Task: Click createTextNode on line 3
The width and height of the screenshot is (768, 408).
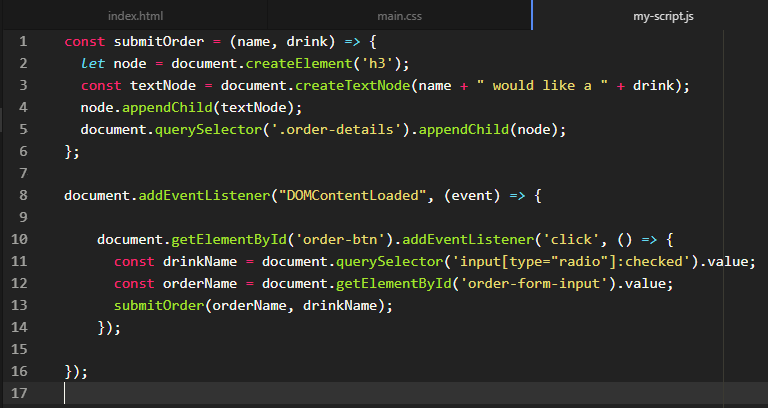Action: [352, 86]
